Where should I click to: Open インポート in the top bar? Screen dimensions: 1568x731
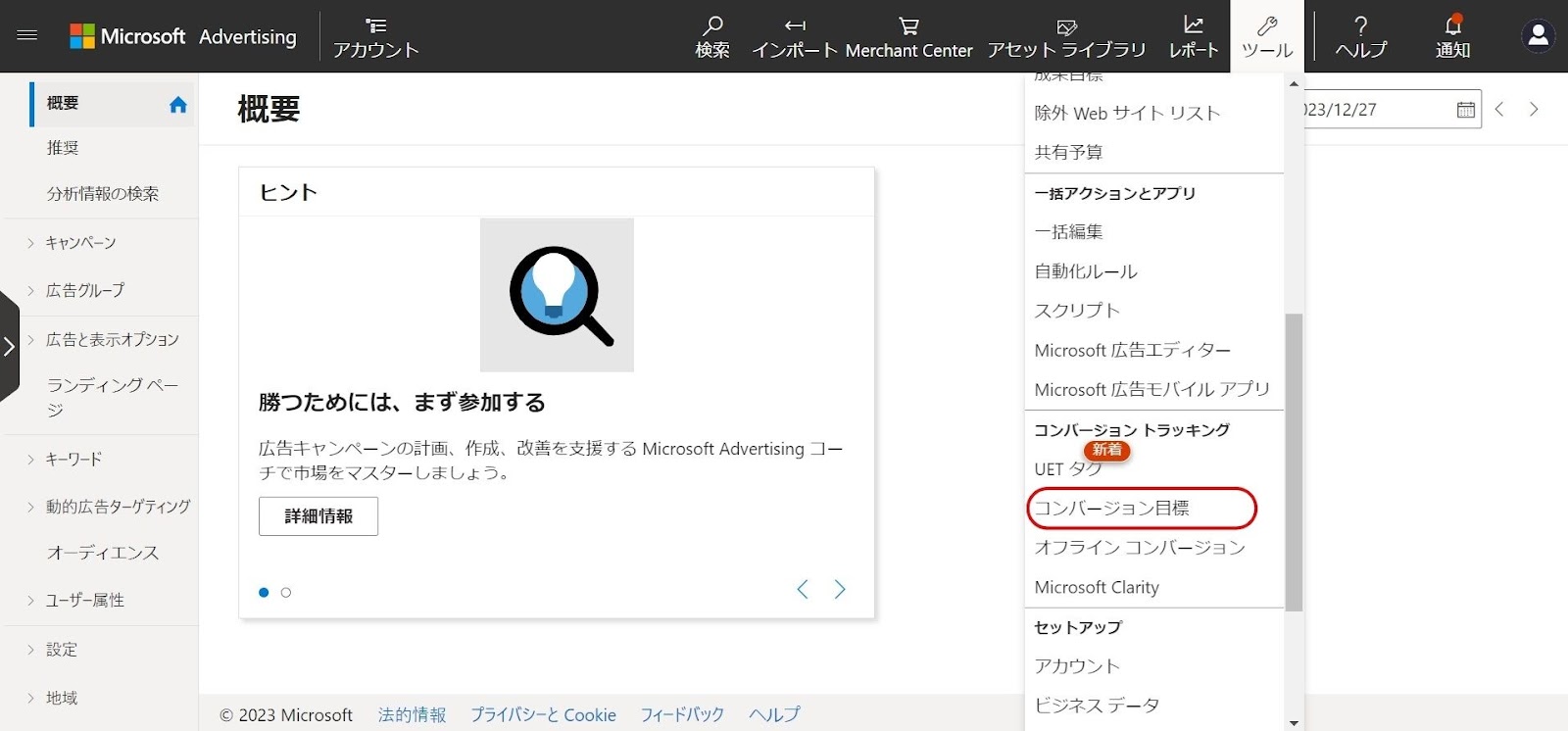[795, 37]
